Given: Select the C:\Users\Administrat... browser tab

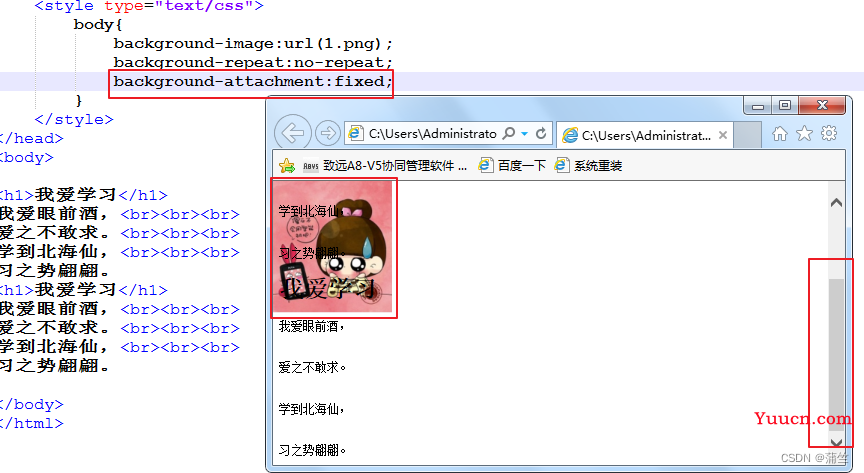Looking at the screenshot, I should coord(645,135).
